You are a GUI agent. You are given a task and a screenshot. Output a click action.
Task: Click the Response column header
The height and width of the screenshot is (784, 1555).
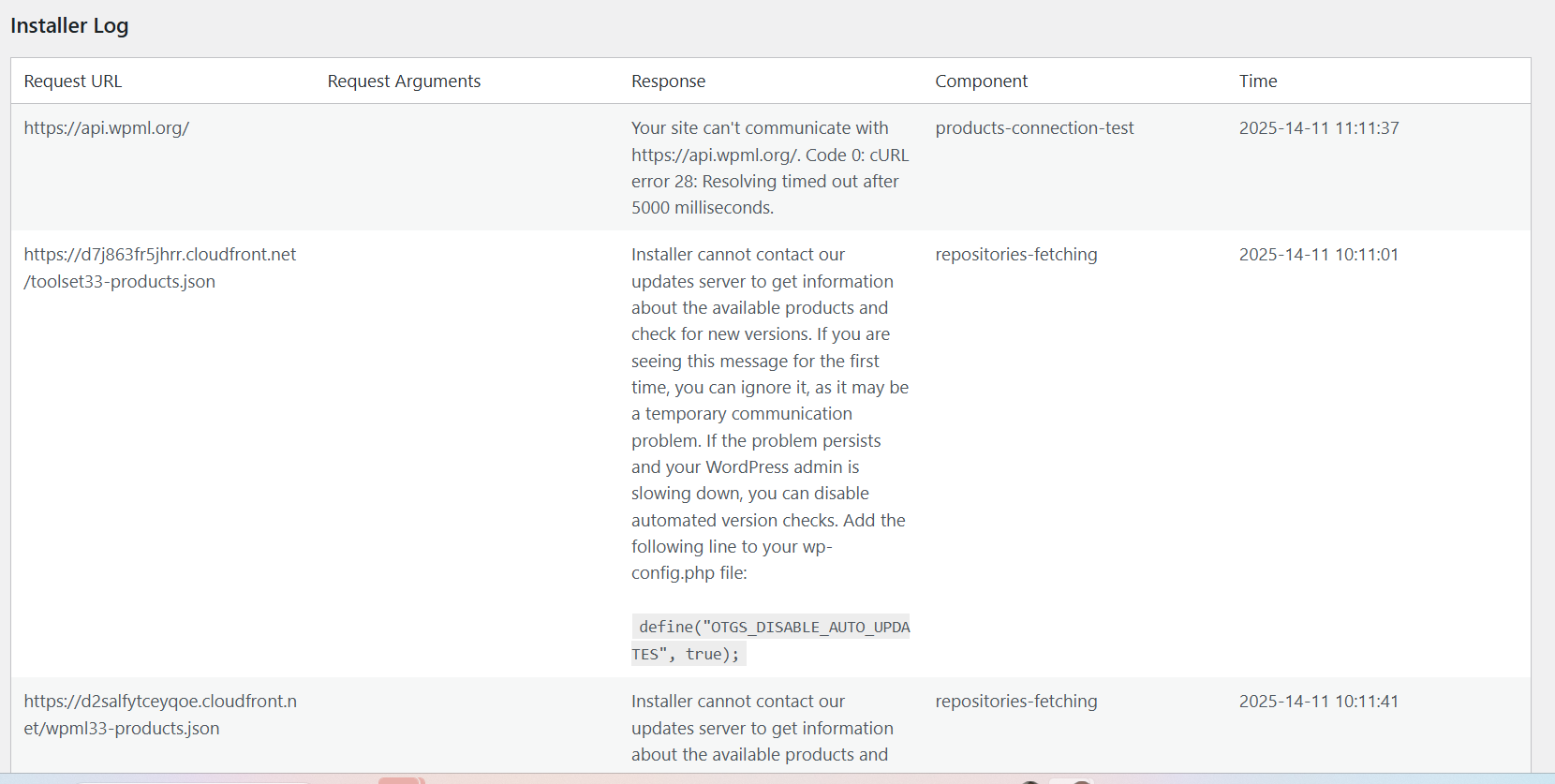click(x=668, y=81)
